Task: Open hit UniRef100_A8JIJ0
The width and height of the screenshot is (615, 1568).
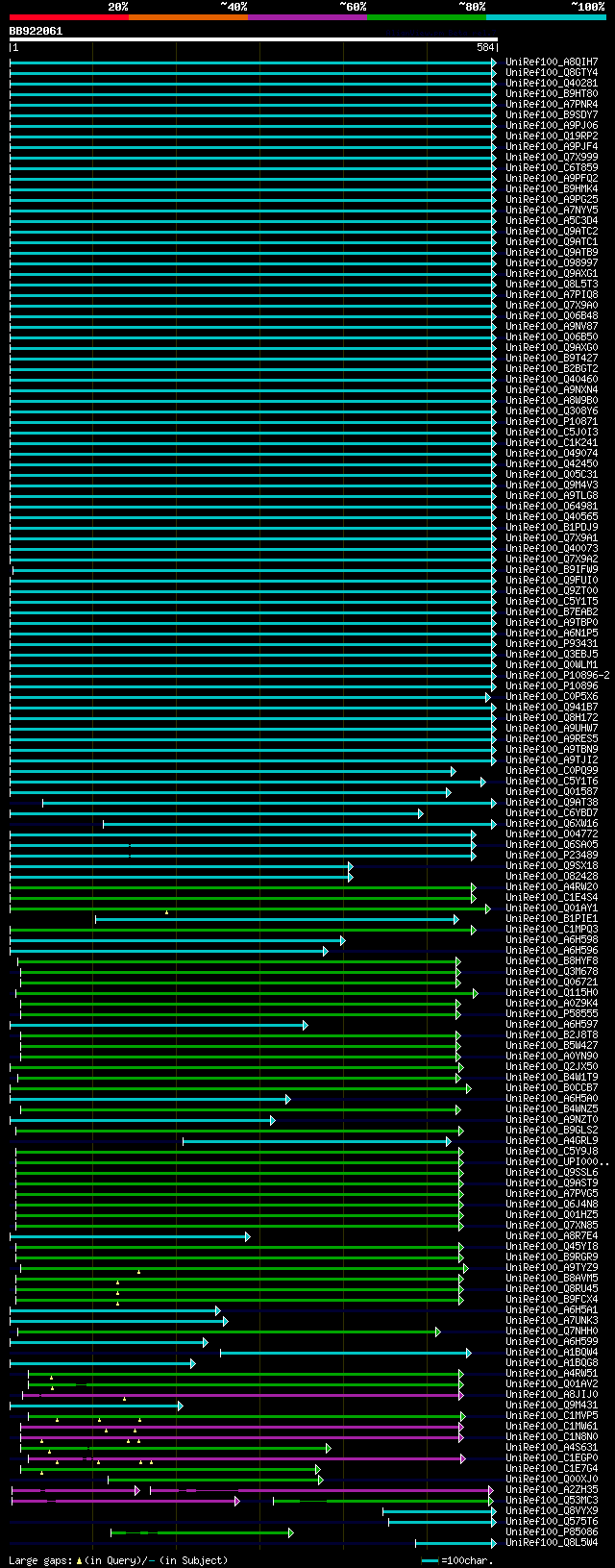Action: point(552,1394)
